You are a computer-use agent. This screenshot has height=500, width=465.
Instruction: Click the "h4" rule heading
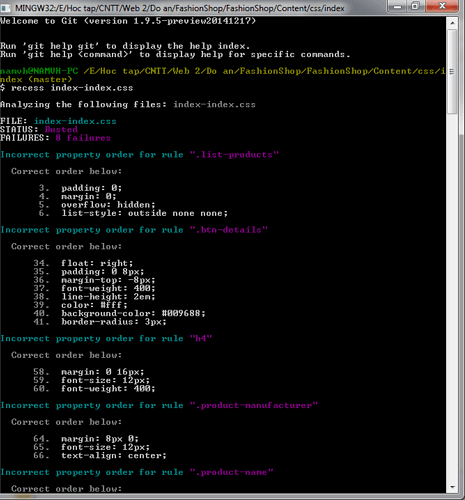(x=106, y=338)
